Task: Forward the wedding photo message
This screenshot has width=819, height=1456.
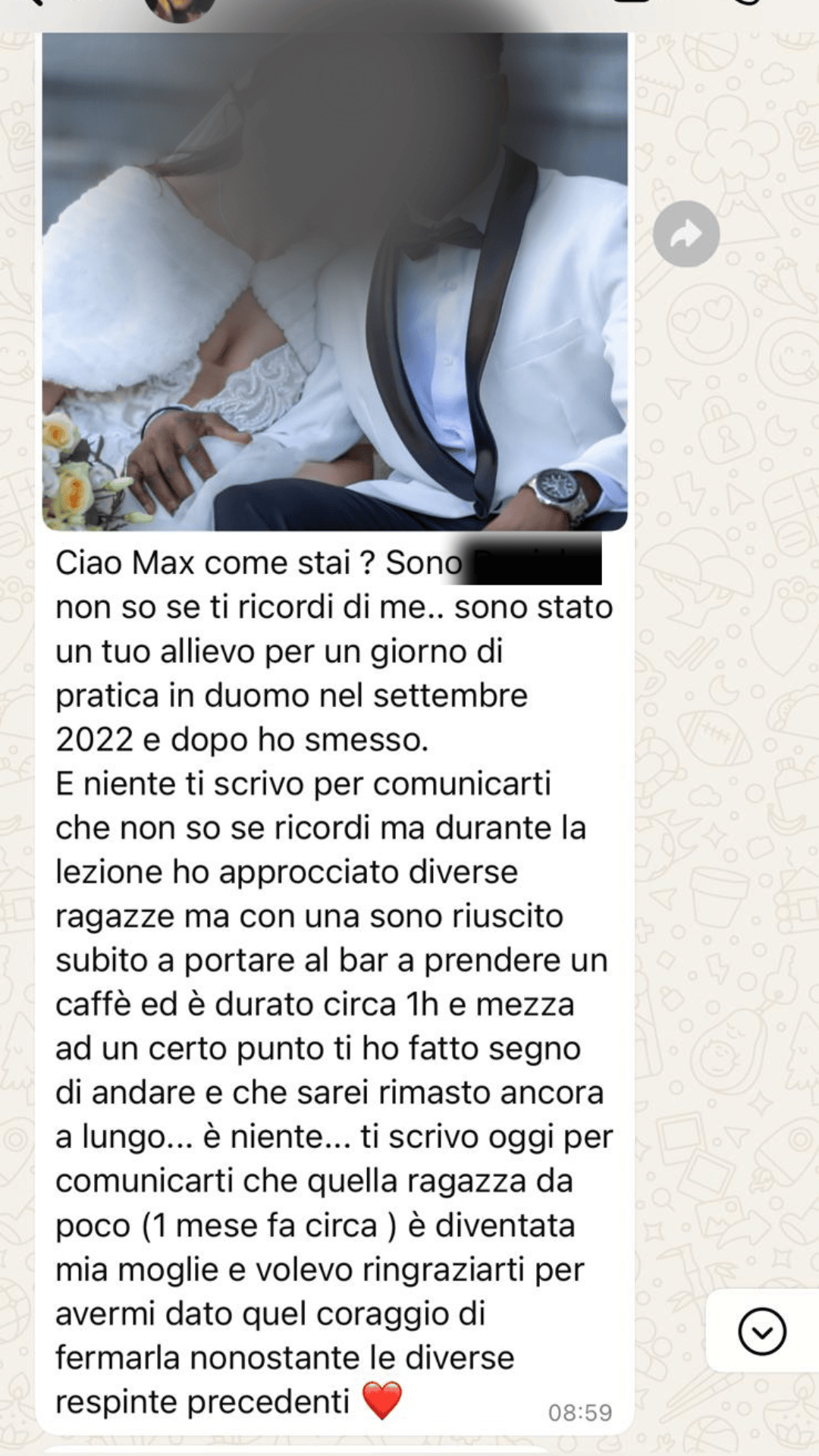Action: click(x=686, y=234)
